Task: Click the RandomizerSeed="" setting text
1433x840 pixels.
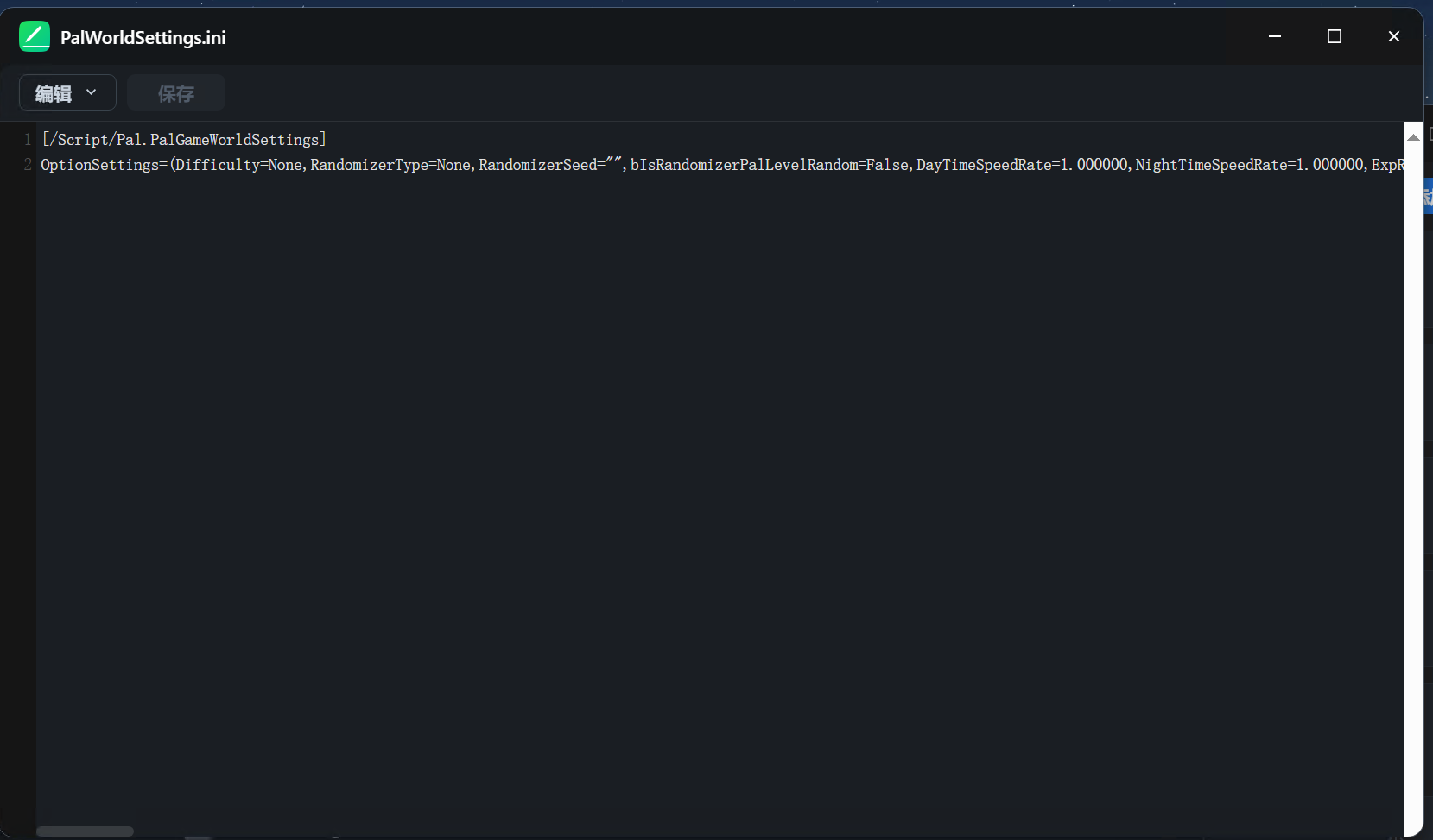Action: (x=551, y=164)
